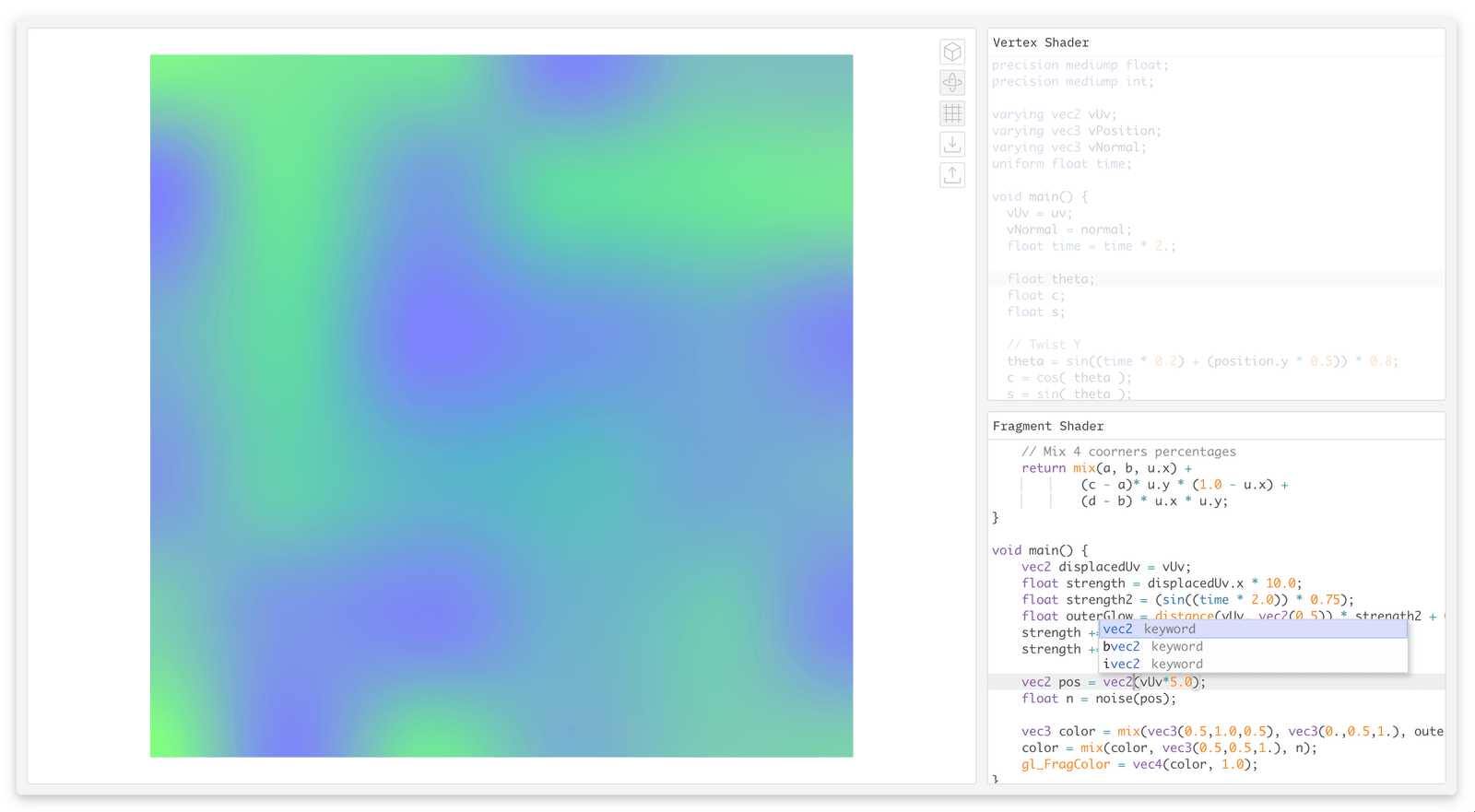Click the 3D cube geometry icon
Viewport: 1475px width, 812px height.
952,52
